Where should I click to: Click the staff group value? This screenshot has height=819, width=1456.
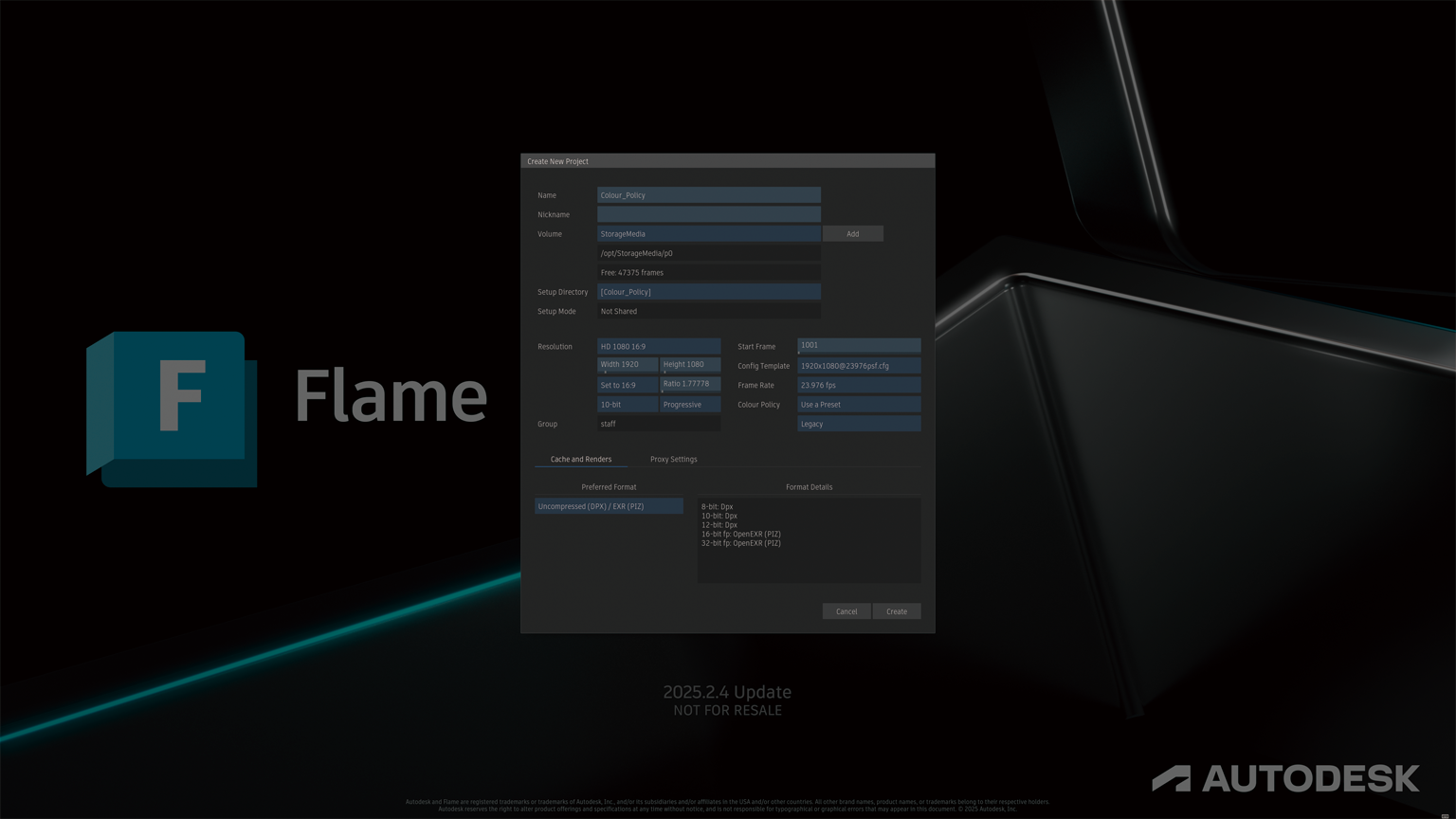608,424
